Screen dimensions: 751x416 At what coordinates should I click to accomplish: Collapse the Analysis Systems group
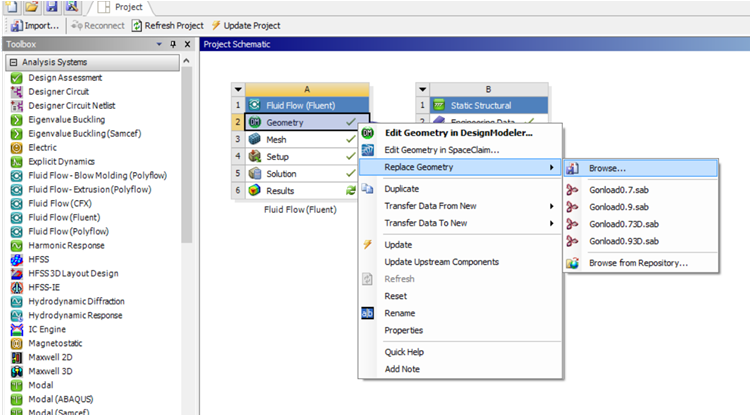coord(13,62)
